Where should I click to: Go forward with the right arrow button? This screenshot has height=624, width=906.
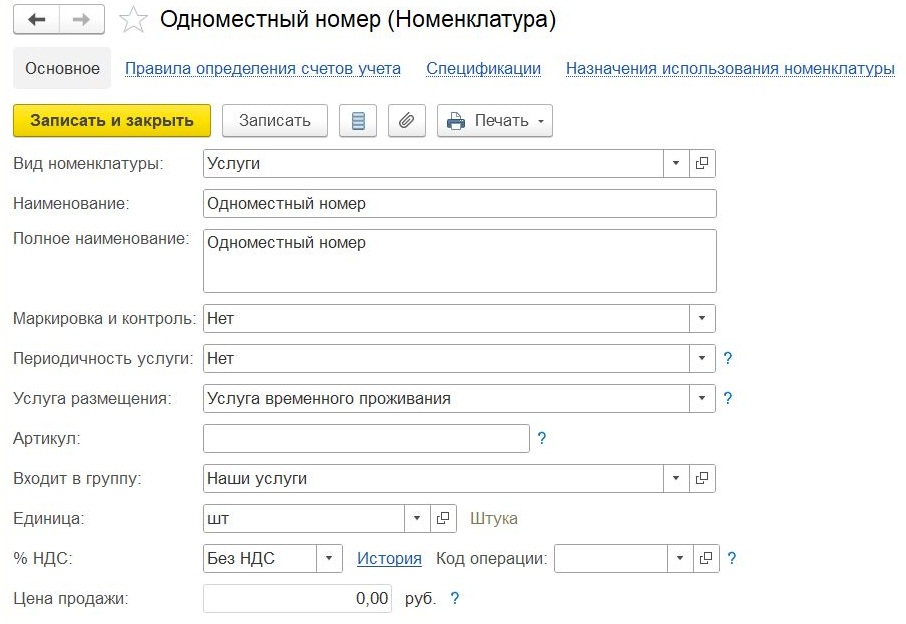[x=81, y=20]
